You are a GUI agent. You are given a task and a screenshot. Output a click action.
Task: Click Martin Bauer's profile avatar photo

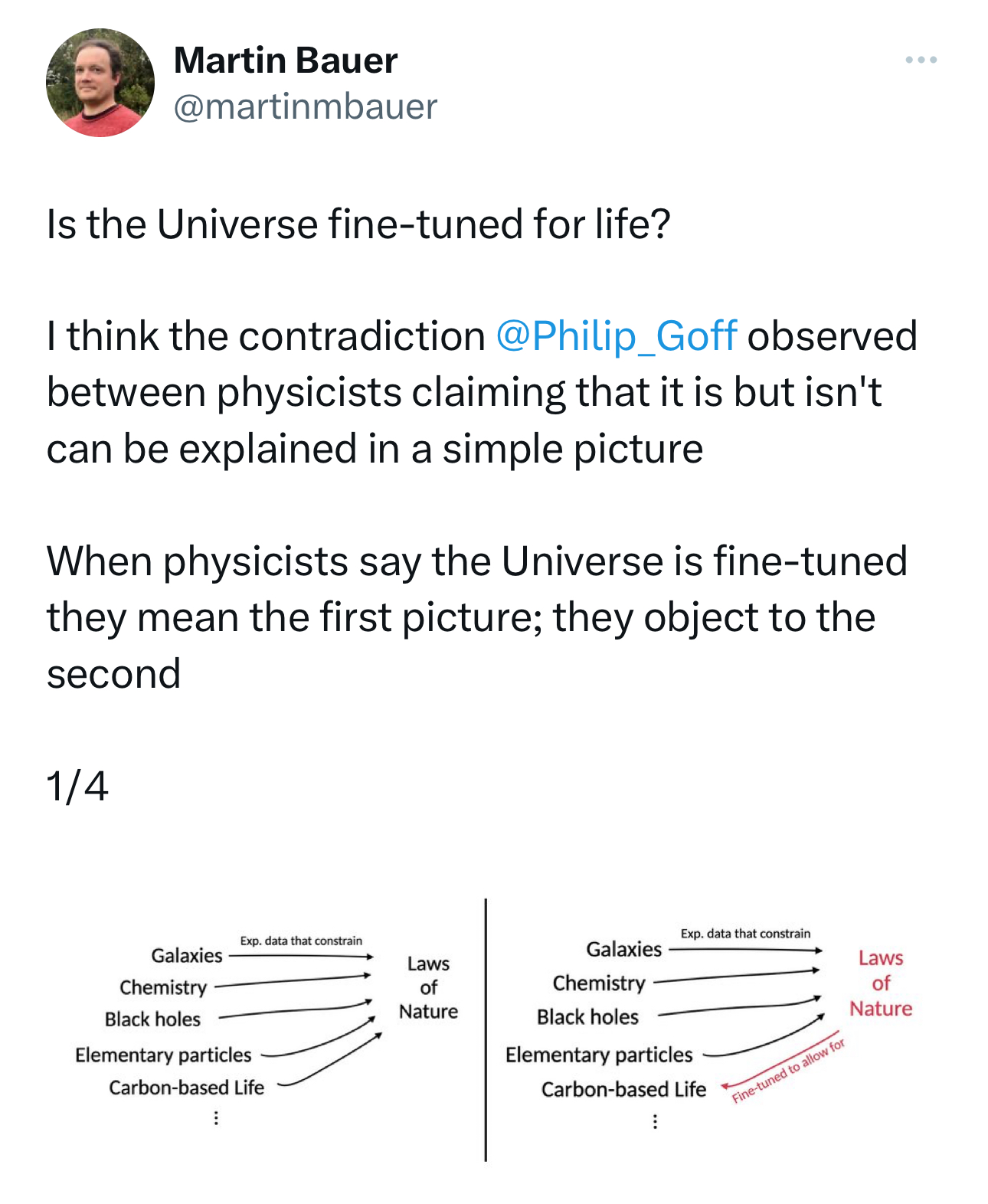(x=100, y=83)
